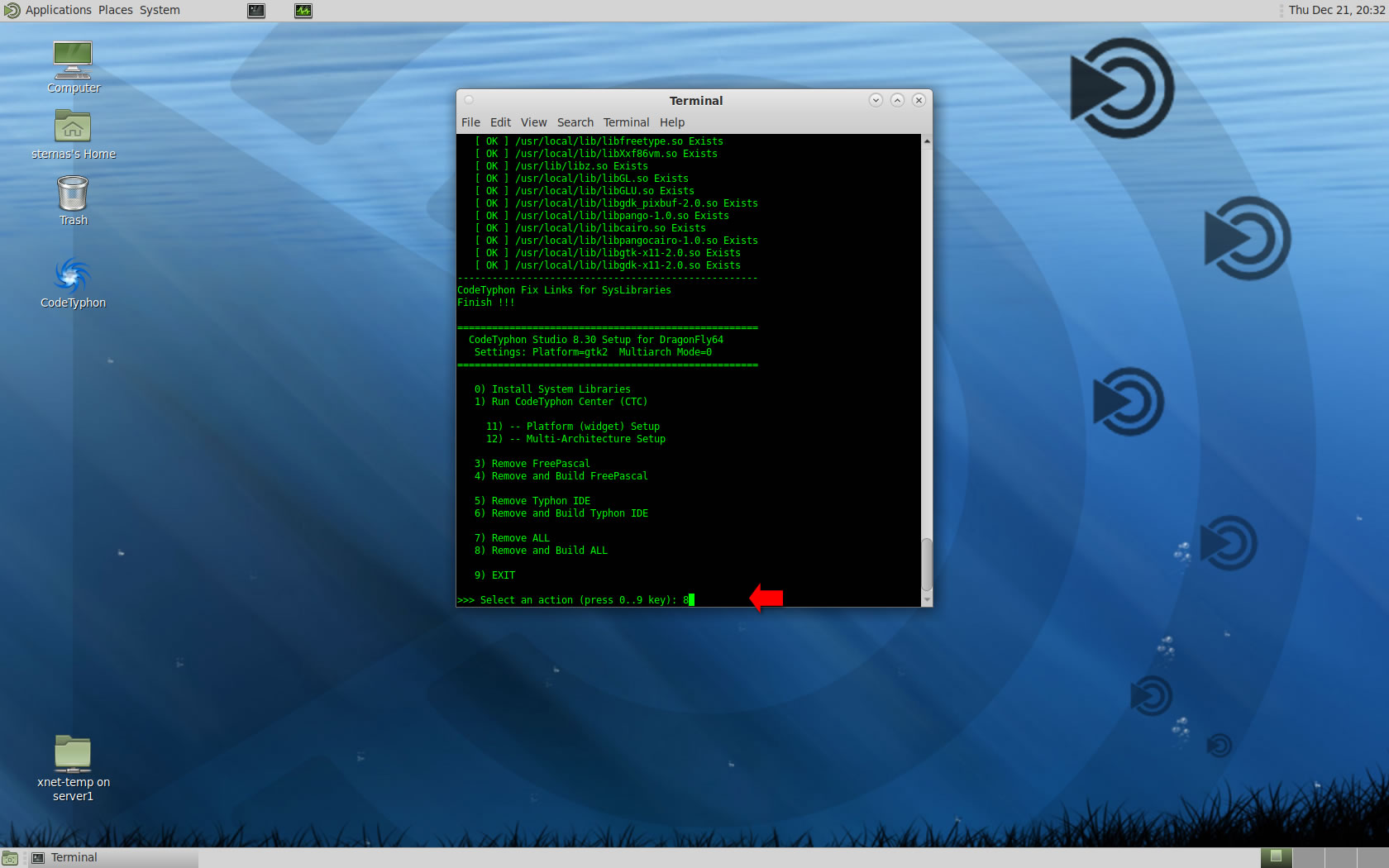The width and height of the screenshot is (1389, 868).
Task: Click 'CodeTyphon Fix Links for SysLibraries' text
Action: (x=564, y=290)
